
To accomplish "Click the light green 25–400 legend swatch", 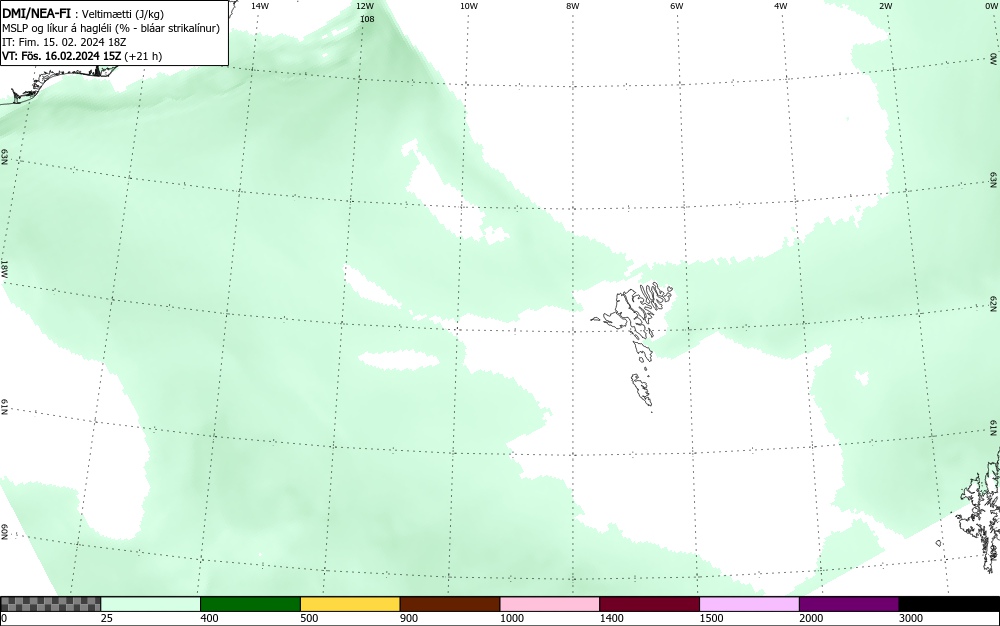I will 151,604.
